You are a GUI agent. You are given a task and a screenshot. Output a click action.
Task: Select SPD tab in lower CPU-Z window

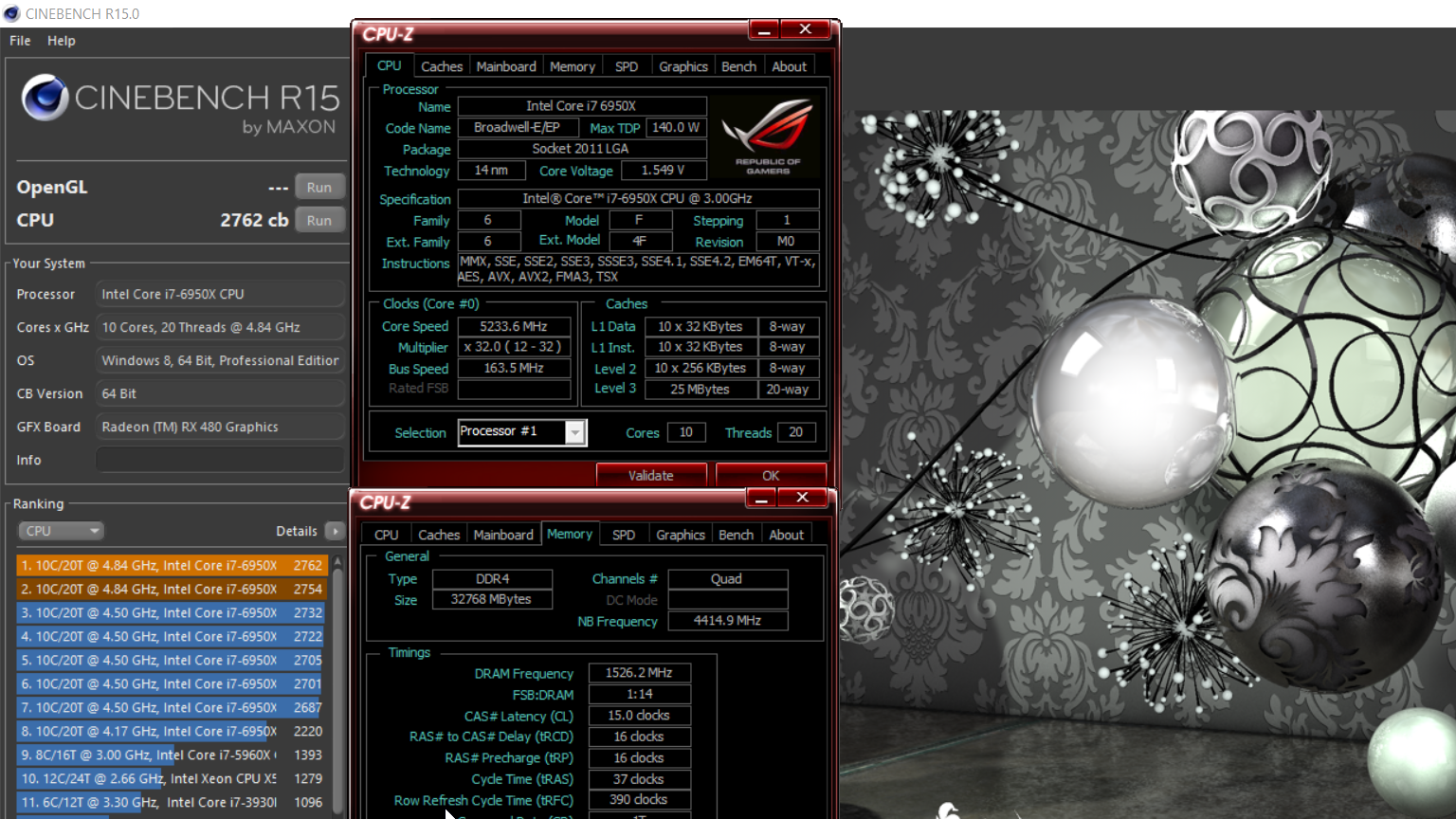coord(624,535)
